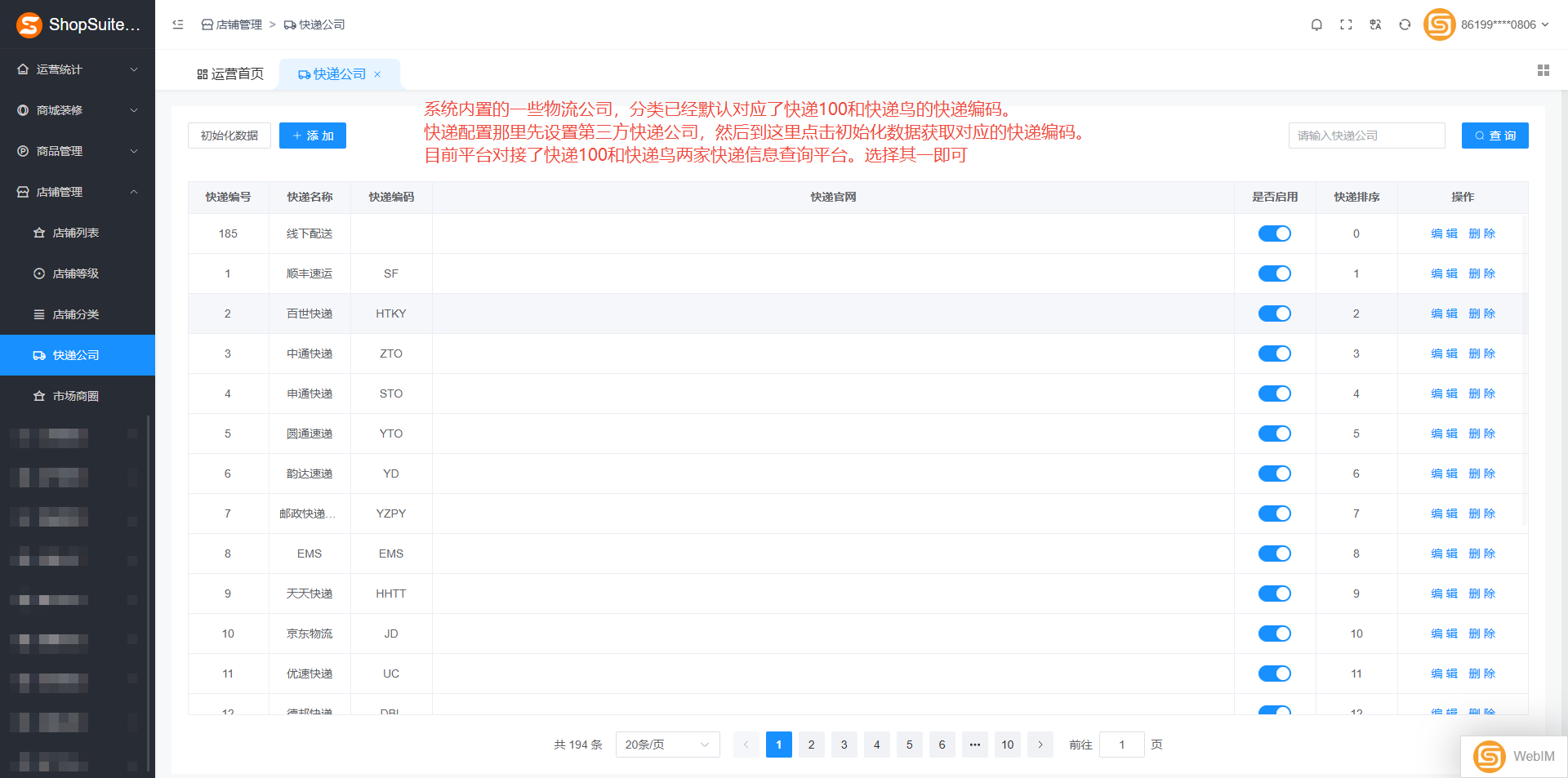The width and height of the screenshot is (1568, 778).
Task: Click the refresh page icon
Action: [1405, 24]
